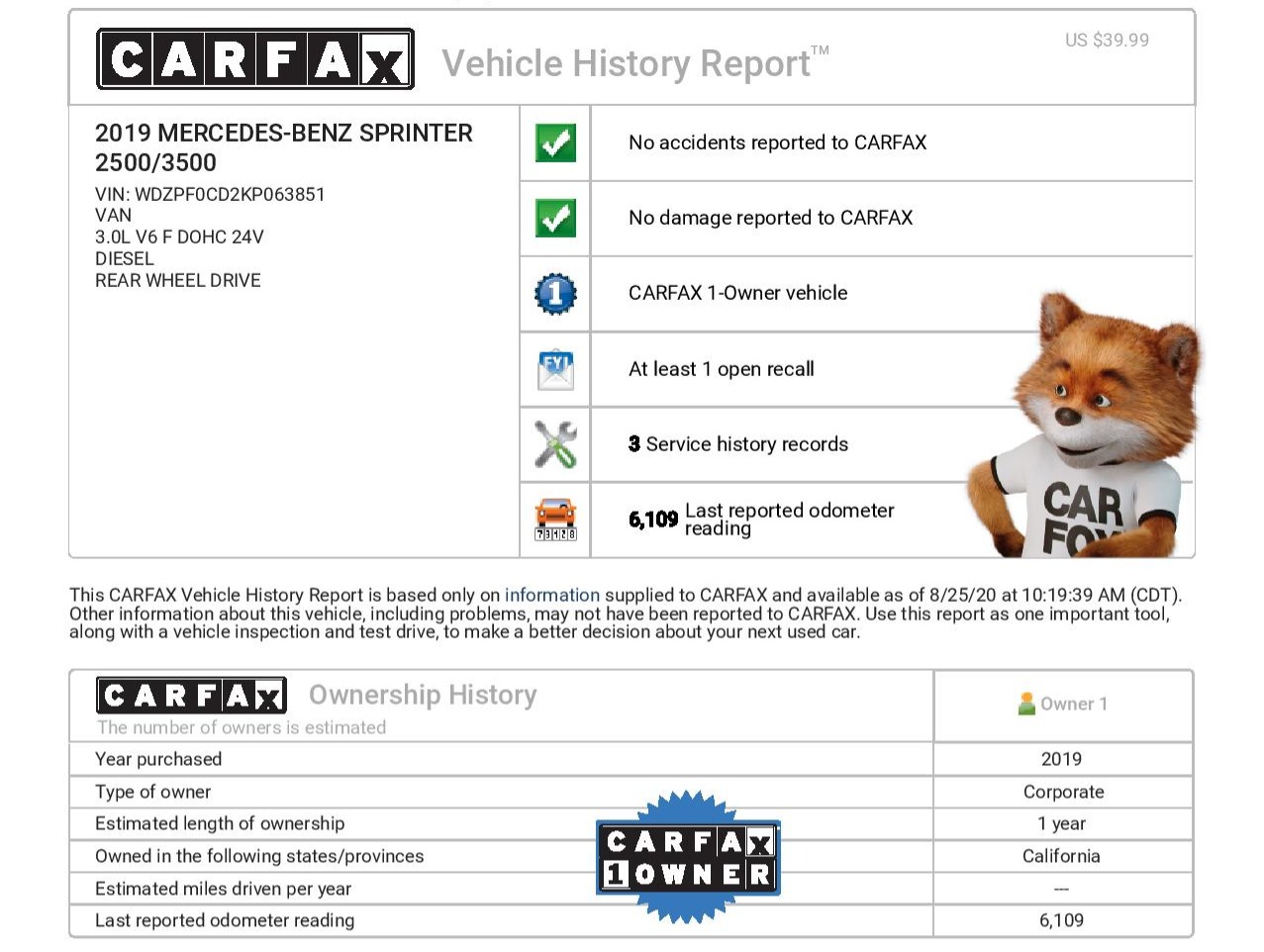Select the '2019 MERCEDES-BENZ SPRINTER 2500/3500' heading
This screenshot has height=952, width=1264.
coord(284,147)
